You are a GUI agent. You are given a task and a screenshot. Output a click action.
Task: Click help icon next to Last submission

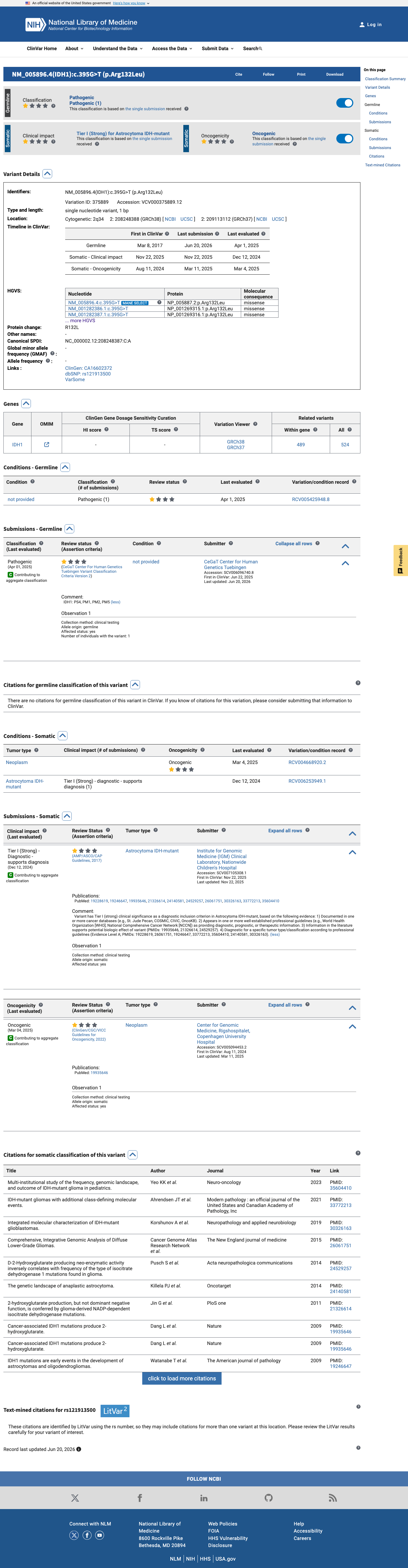217,234
